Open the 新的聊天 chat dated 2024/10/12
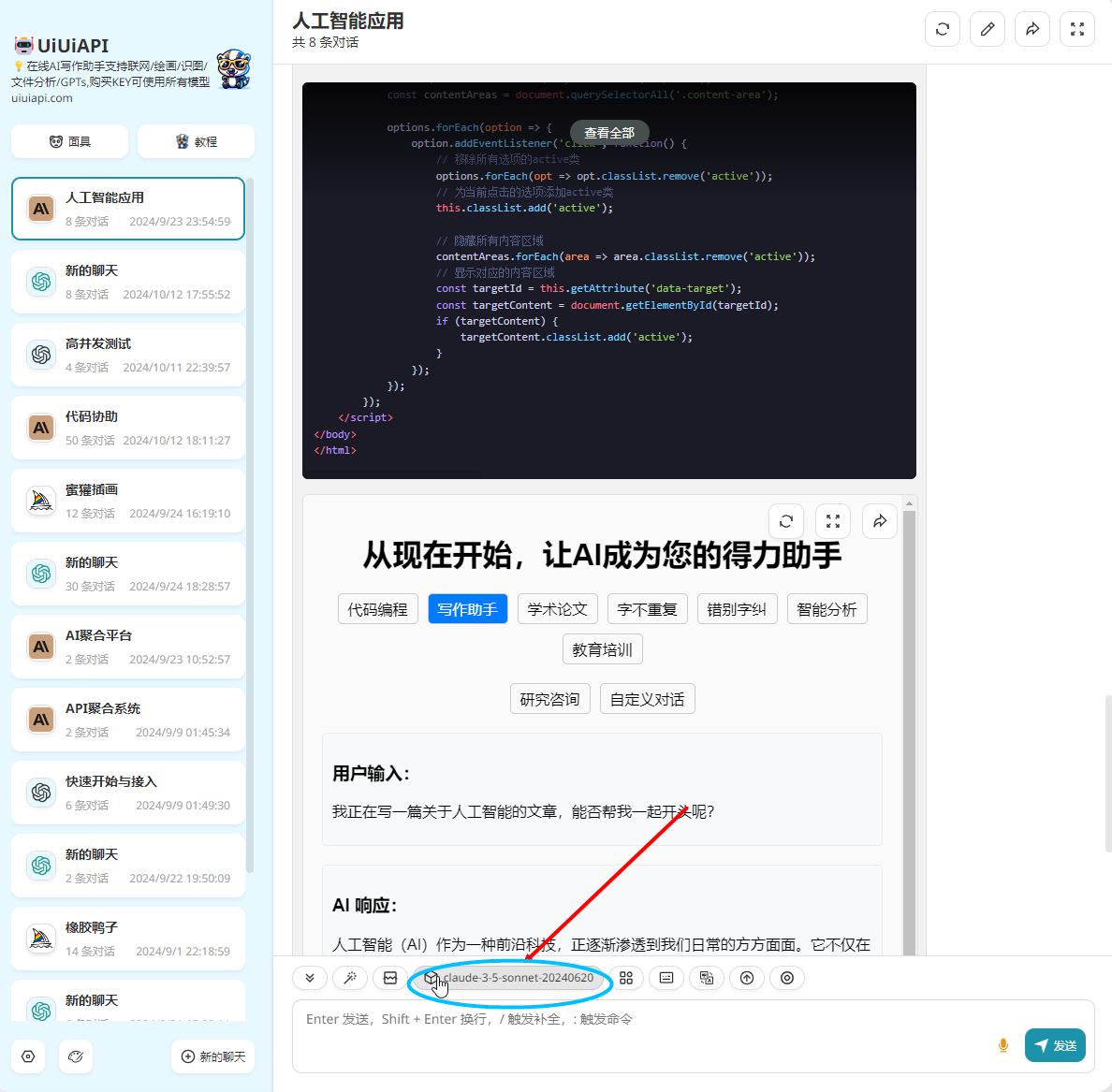 click(128, 282)
